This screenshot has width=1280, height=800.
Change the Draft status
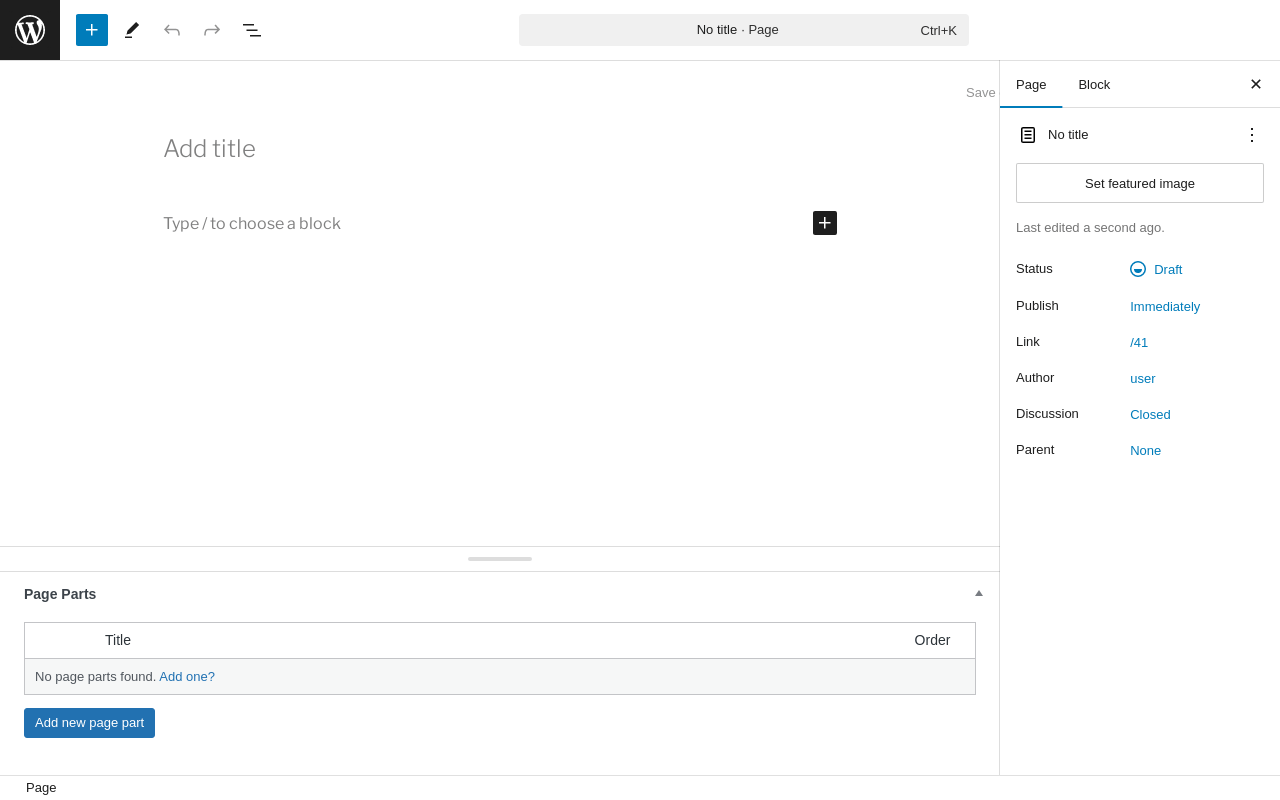click(x=1156, y=269)
